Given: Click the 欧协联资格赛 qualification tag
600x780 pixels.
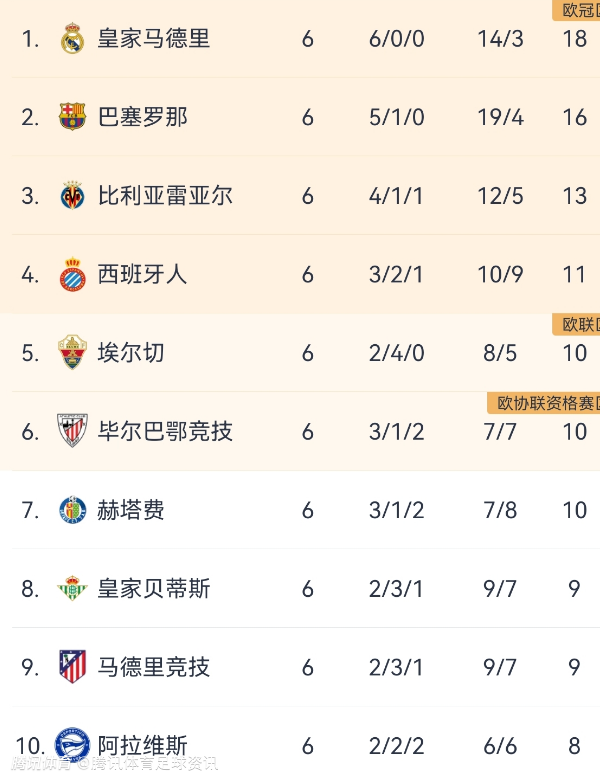Looking at the screenshot, I should [x=544, y=403].
